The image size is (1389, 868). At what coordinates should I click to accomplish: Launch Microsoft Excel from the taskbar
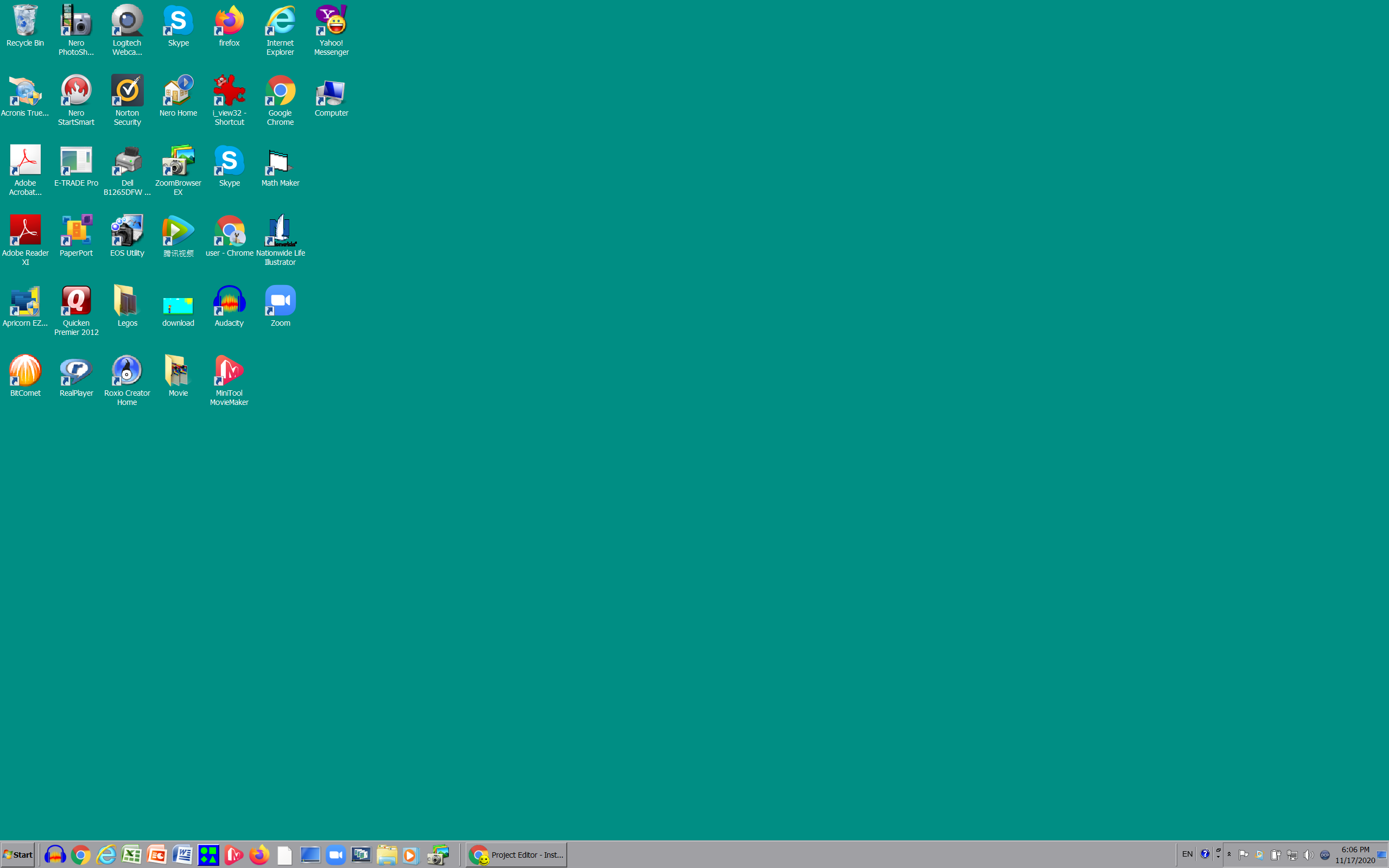(131, 854)
